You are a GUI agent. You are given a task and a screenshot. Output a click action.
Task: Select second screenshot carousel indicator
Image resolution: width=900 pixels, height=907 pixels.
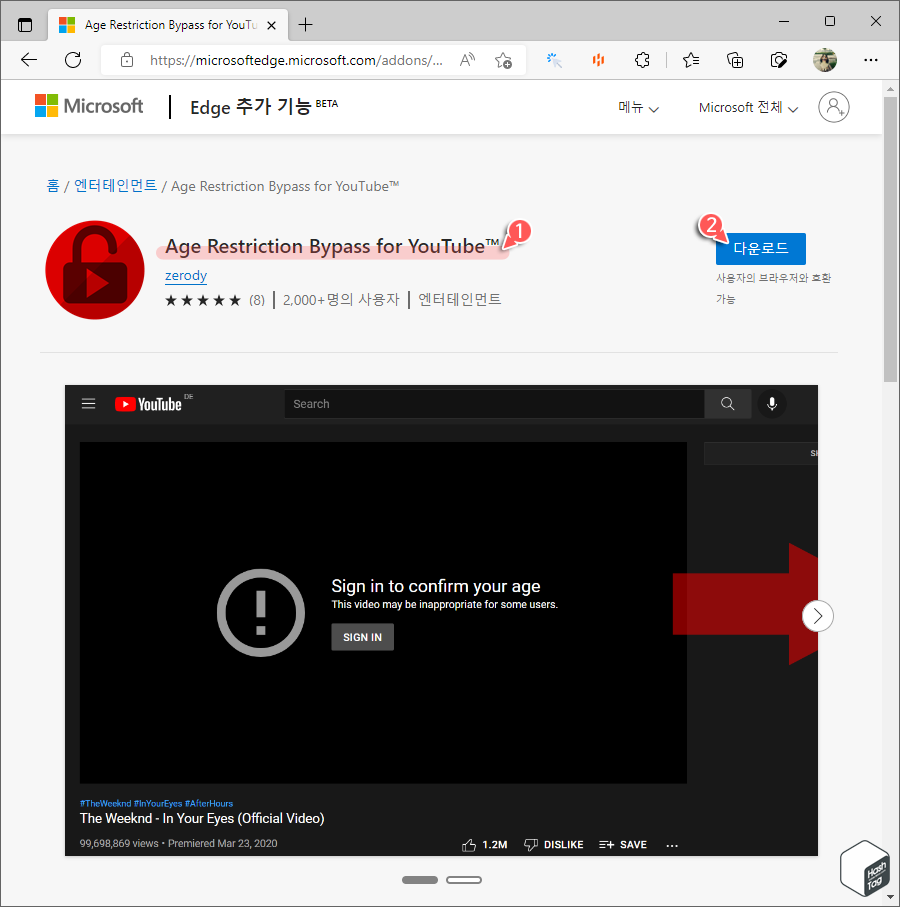[464, 880]
